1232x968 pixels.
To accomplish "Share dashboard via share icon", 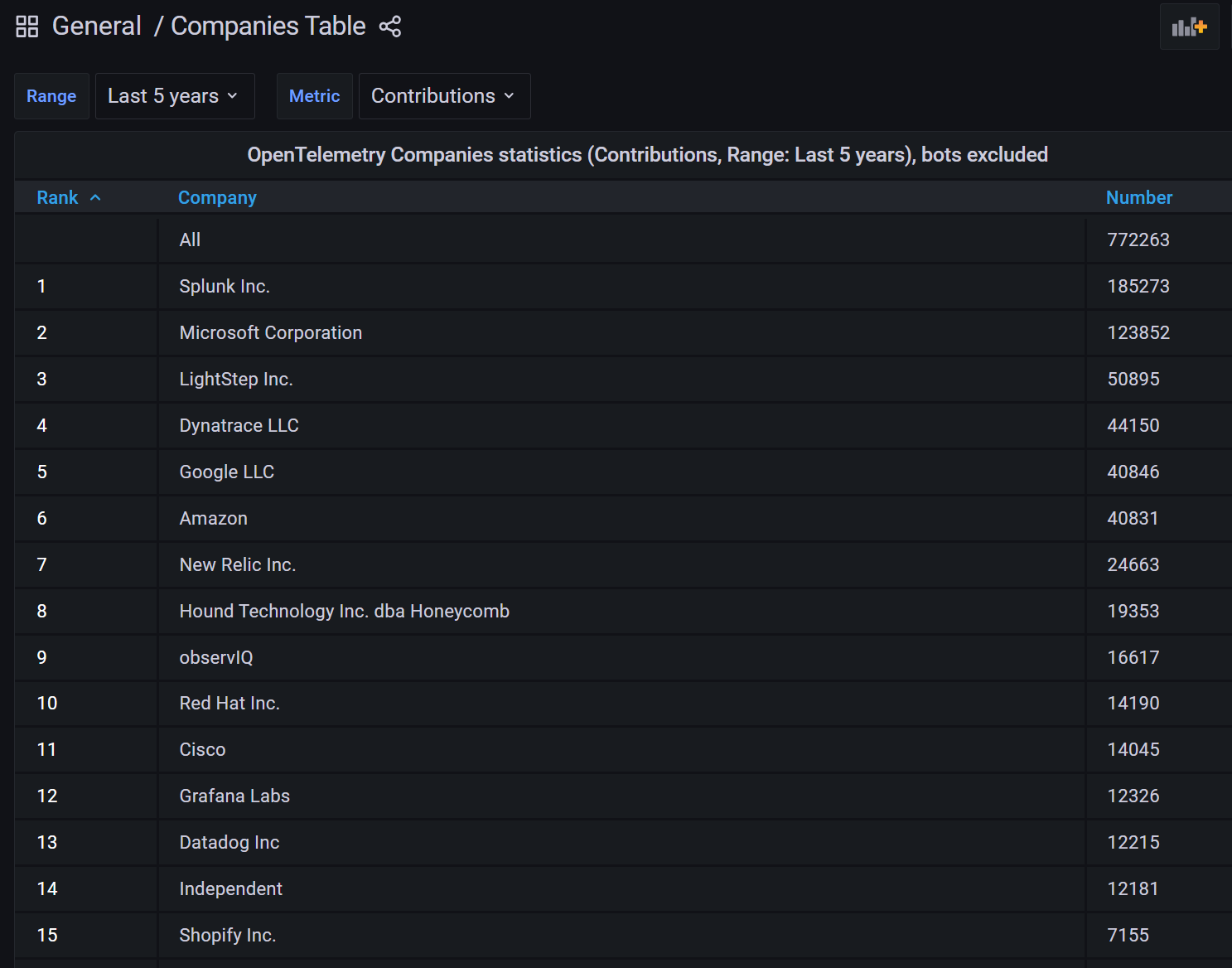I will click(x=390, y=27).
